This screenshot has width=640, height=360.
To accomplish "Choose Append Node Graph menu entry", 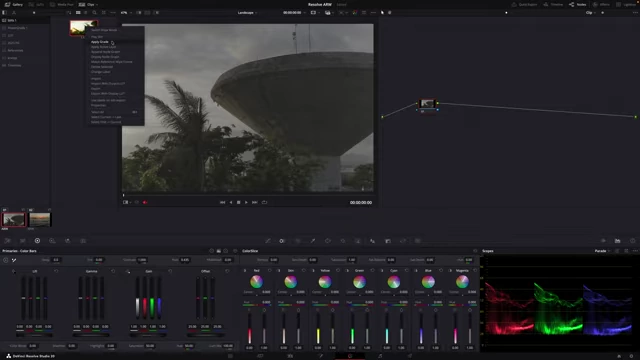I will click(x=105, y=52).
